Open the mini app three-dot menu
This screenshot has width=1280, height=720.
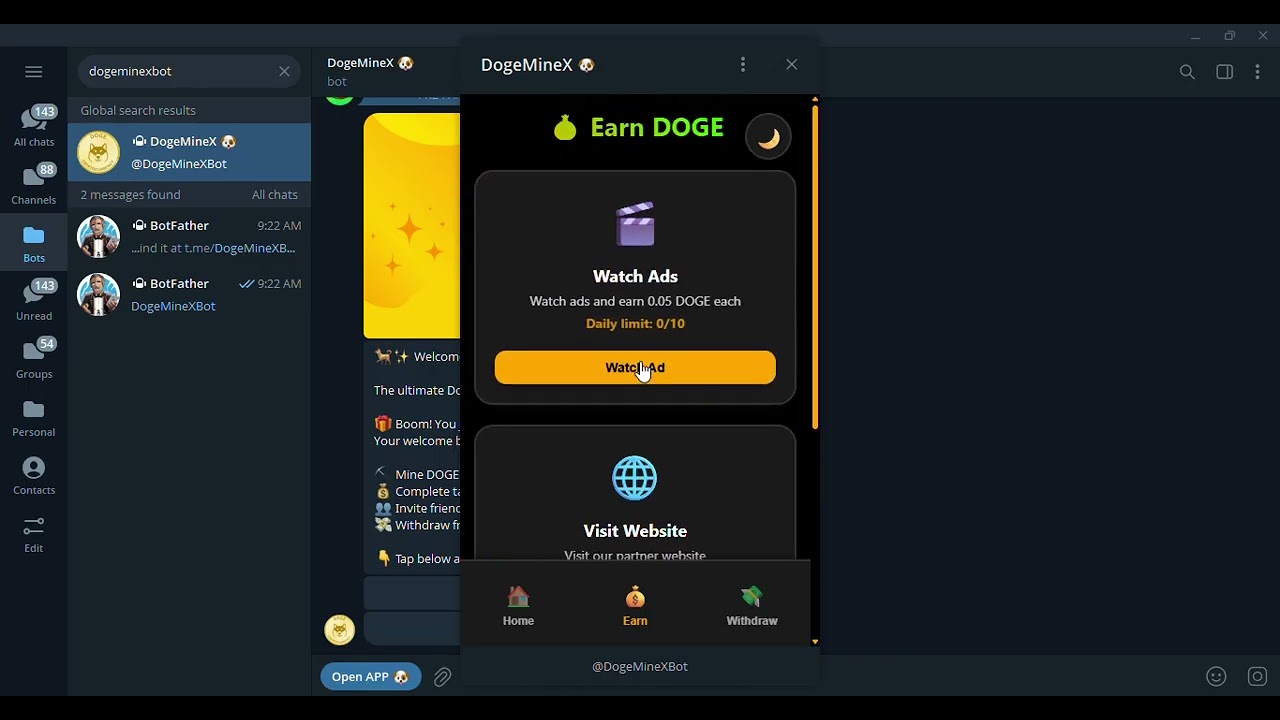(743, 64)
